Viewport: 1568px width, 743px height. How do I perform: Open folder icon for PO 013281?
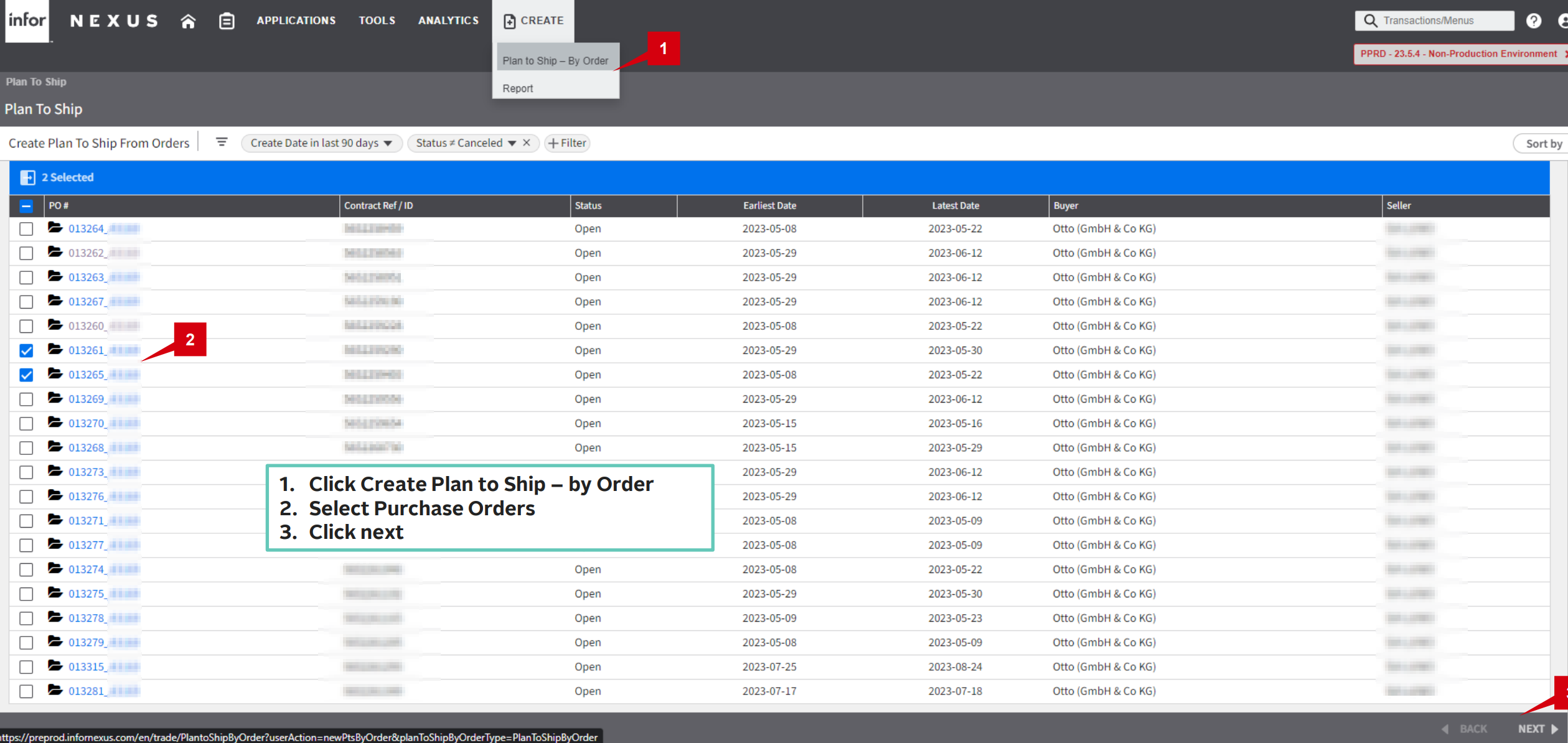[55, 690]
